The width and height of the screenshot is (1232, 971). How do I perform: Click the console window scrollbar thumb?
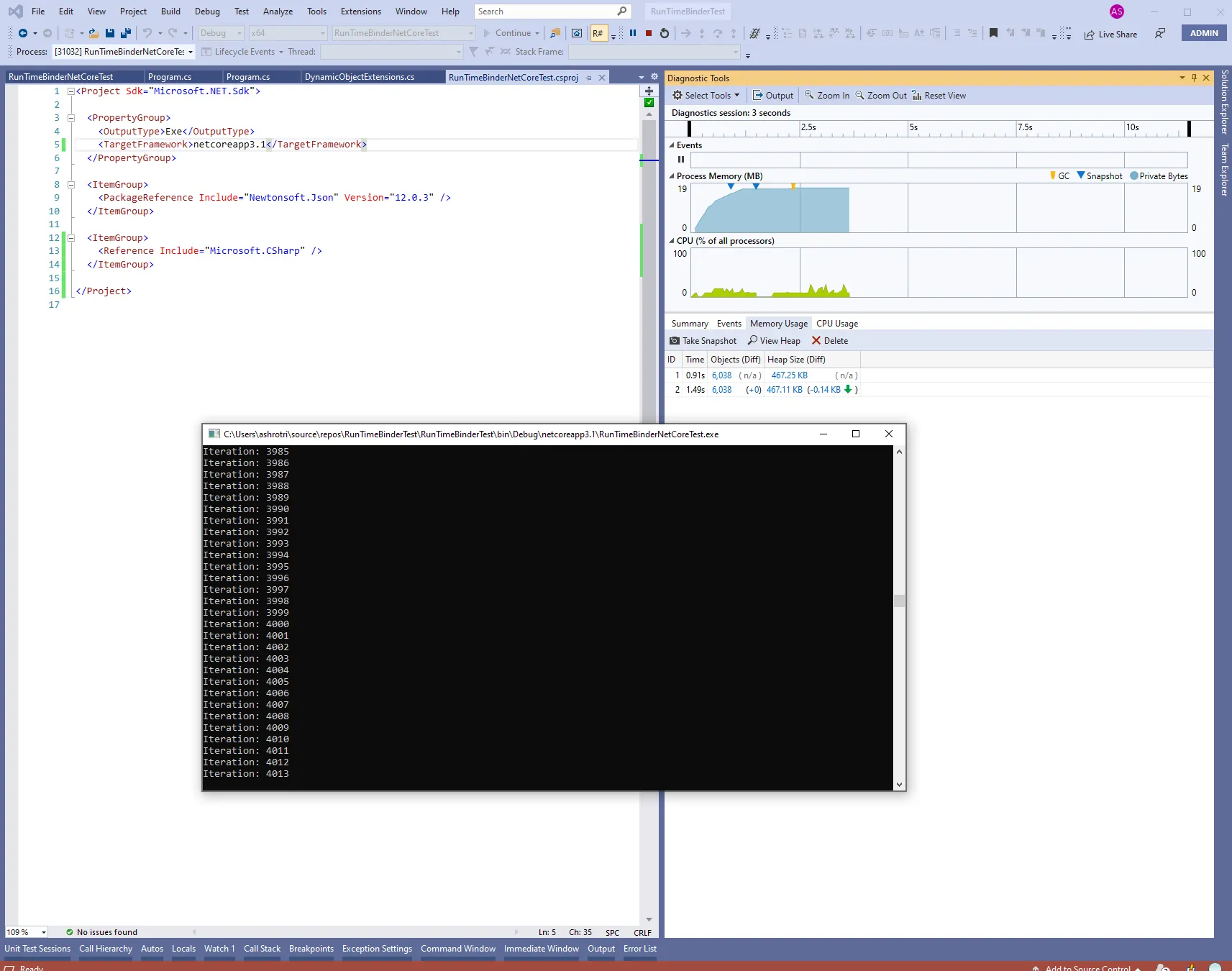pyautogui.click(x=899, y=601)
